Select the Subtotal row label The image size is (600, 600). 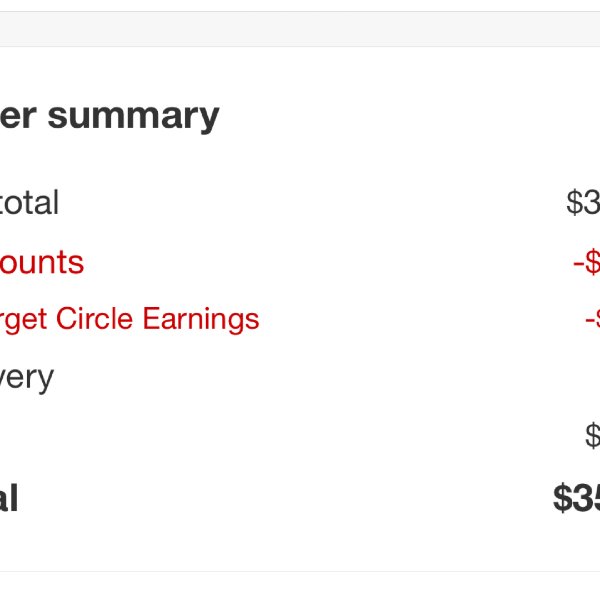[29, 202]
